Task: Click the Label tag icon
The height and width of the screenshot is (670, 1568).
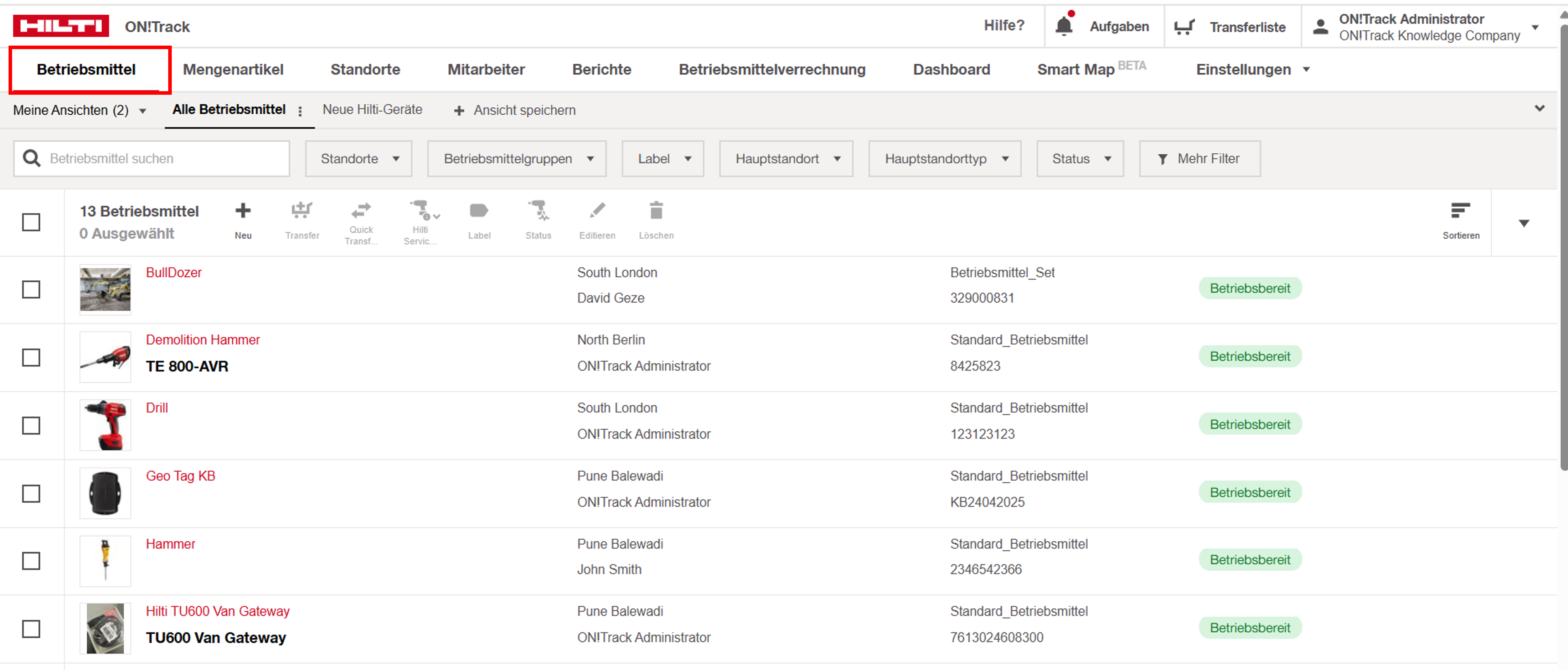Action: pos(479,211)
